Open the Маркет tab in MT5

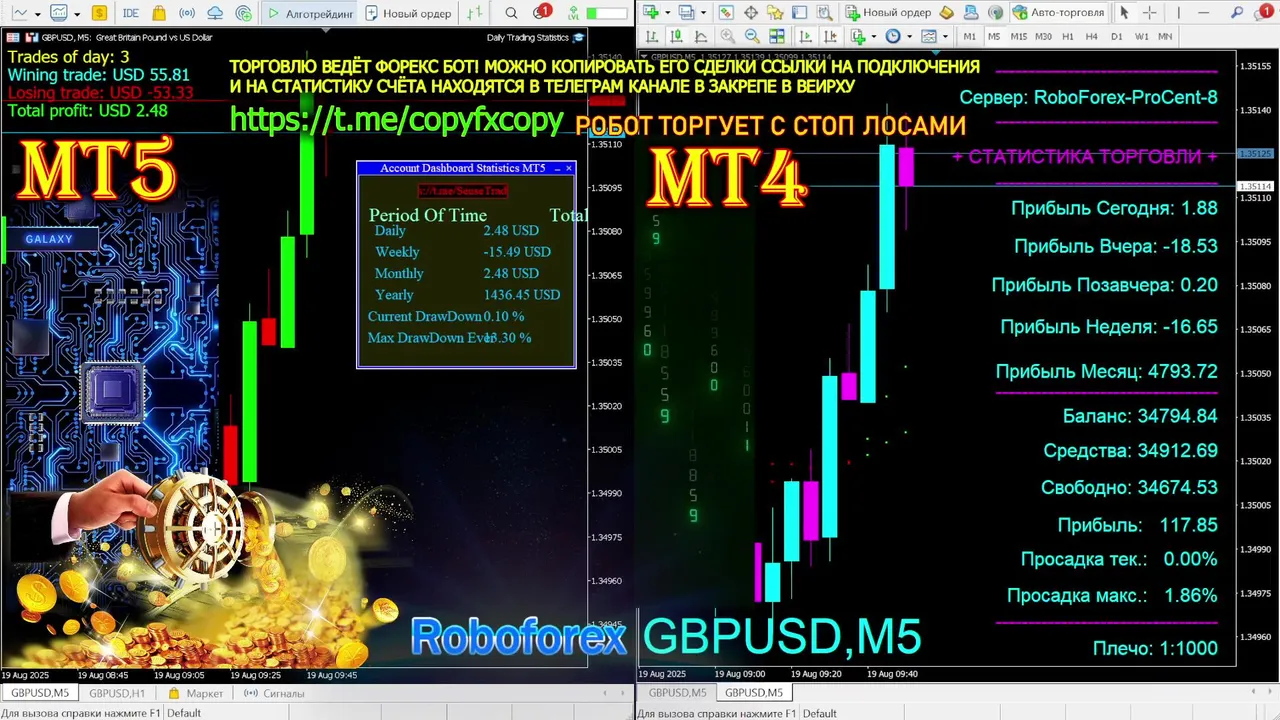tap(196, 693)
